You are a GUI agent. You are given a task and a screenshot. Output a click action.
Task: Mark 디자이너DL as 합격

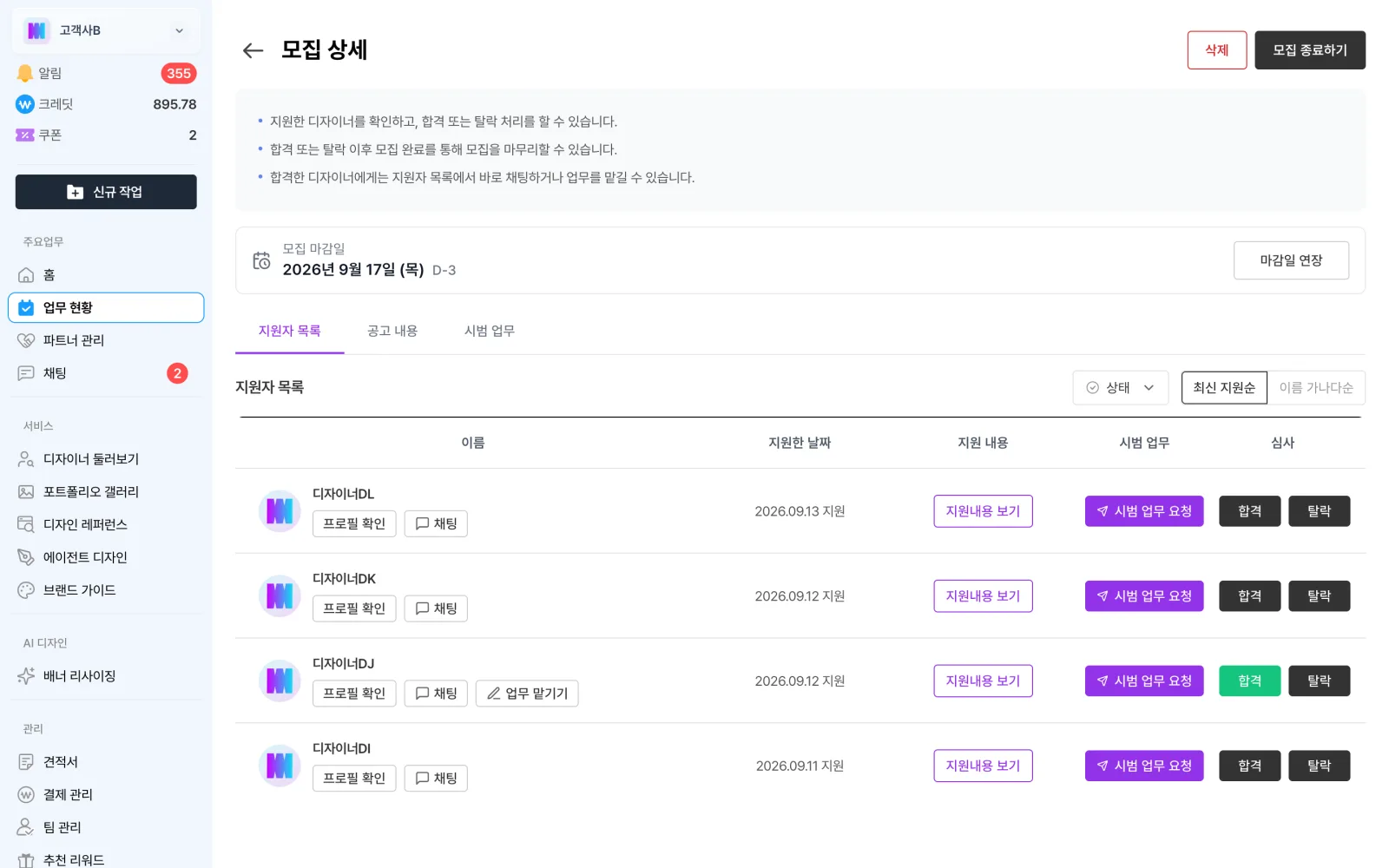pyautogui.click(x=1249, y=511)
